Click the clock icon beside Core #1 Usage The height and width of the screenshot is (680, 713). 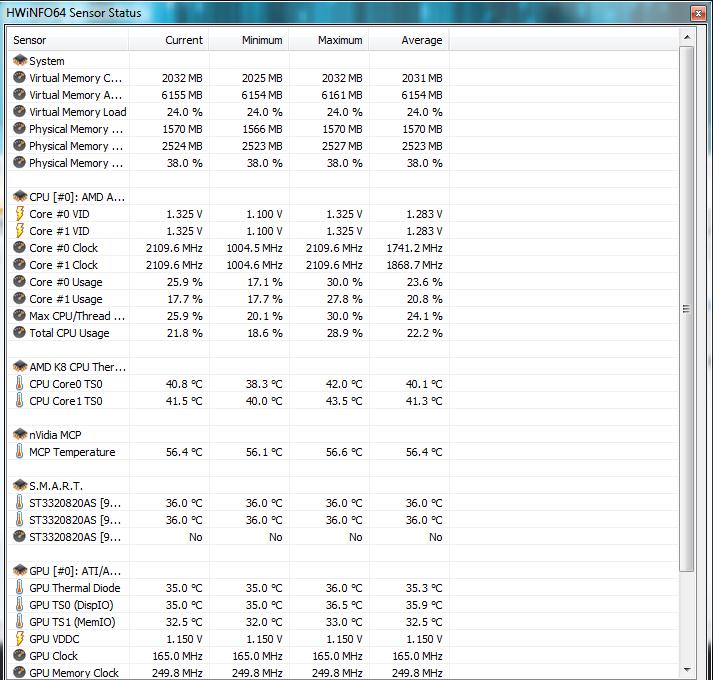pyautogui.click(x=19, y=298)
